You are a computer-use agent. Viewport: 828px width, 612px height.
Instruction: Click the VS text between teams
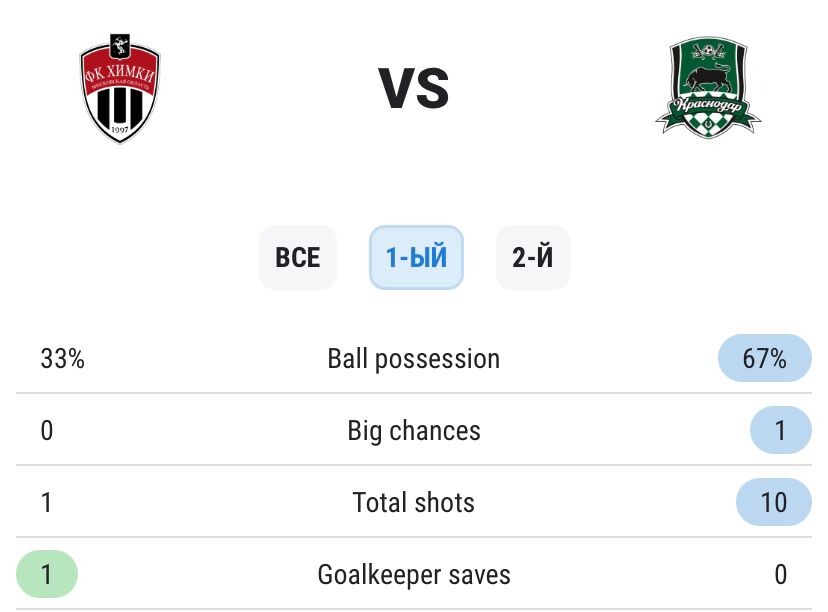(414, 88)
